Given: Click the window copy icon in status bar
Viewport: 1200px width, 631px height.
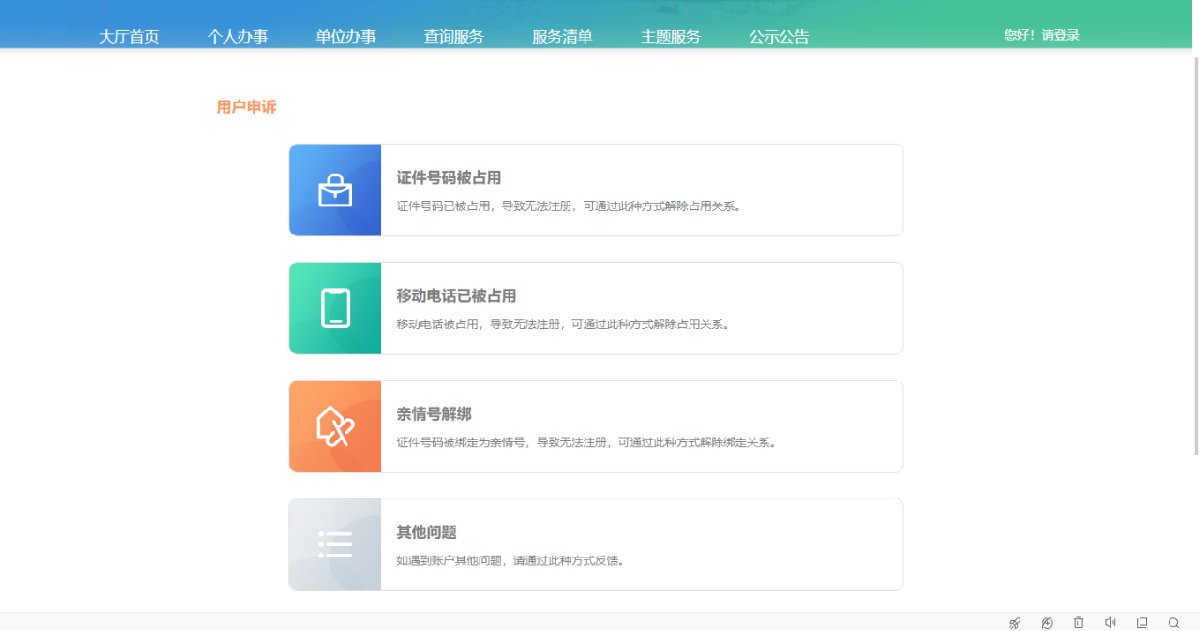Looking at the screenshot, I should coord(1142,623).
